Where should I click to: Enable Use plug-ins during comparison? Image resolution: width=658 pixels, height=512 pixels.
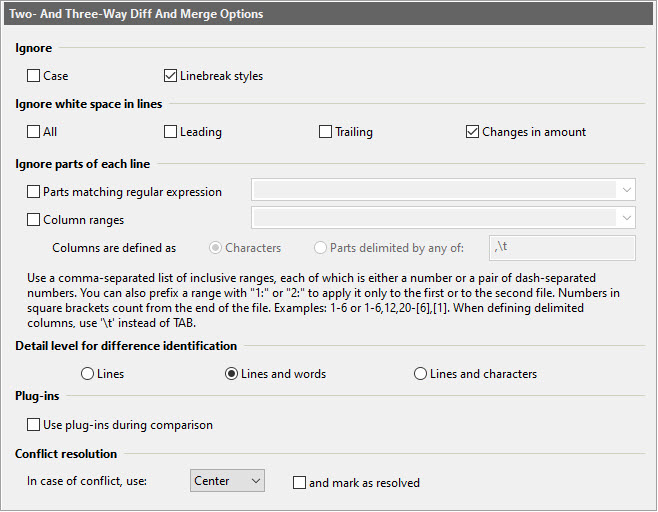coord(35,425)
